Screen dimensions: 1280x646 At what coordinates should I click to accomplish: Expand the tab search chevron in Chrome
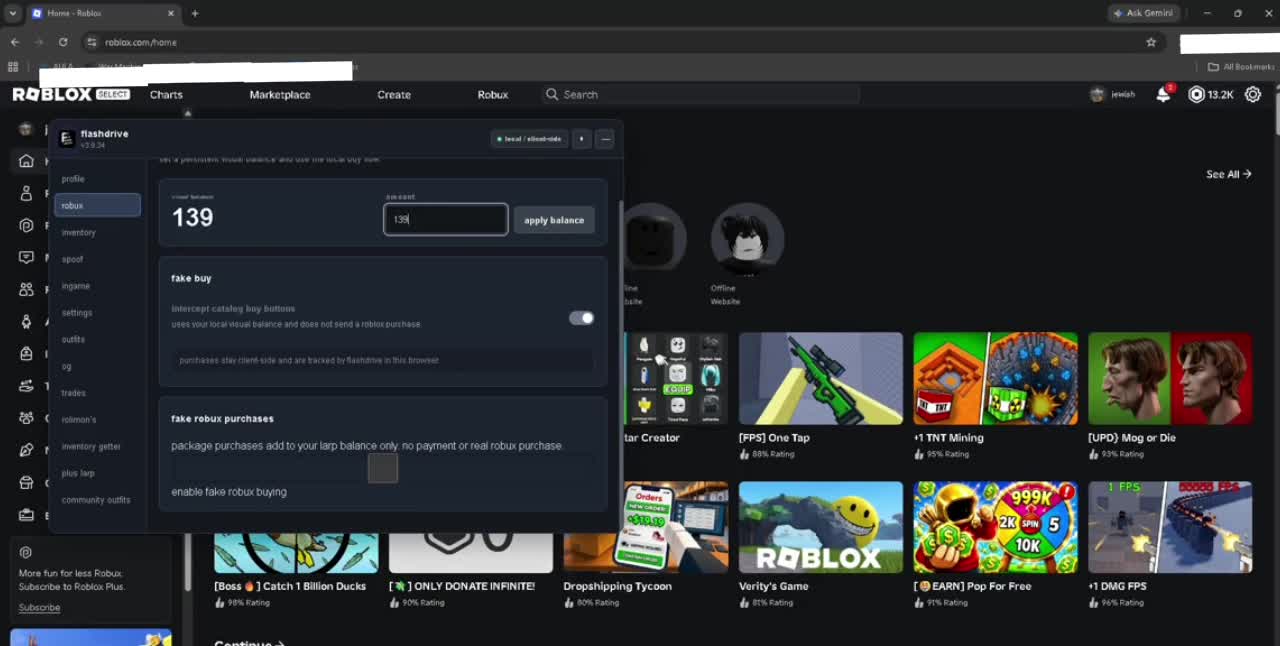(13, 13)
